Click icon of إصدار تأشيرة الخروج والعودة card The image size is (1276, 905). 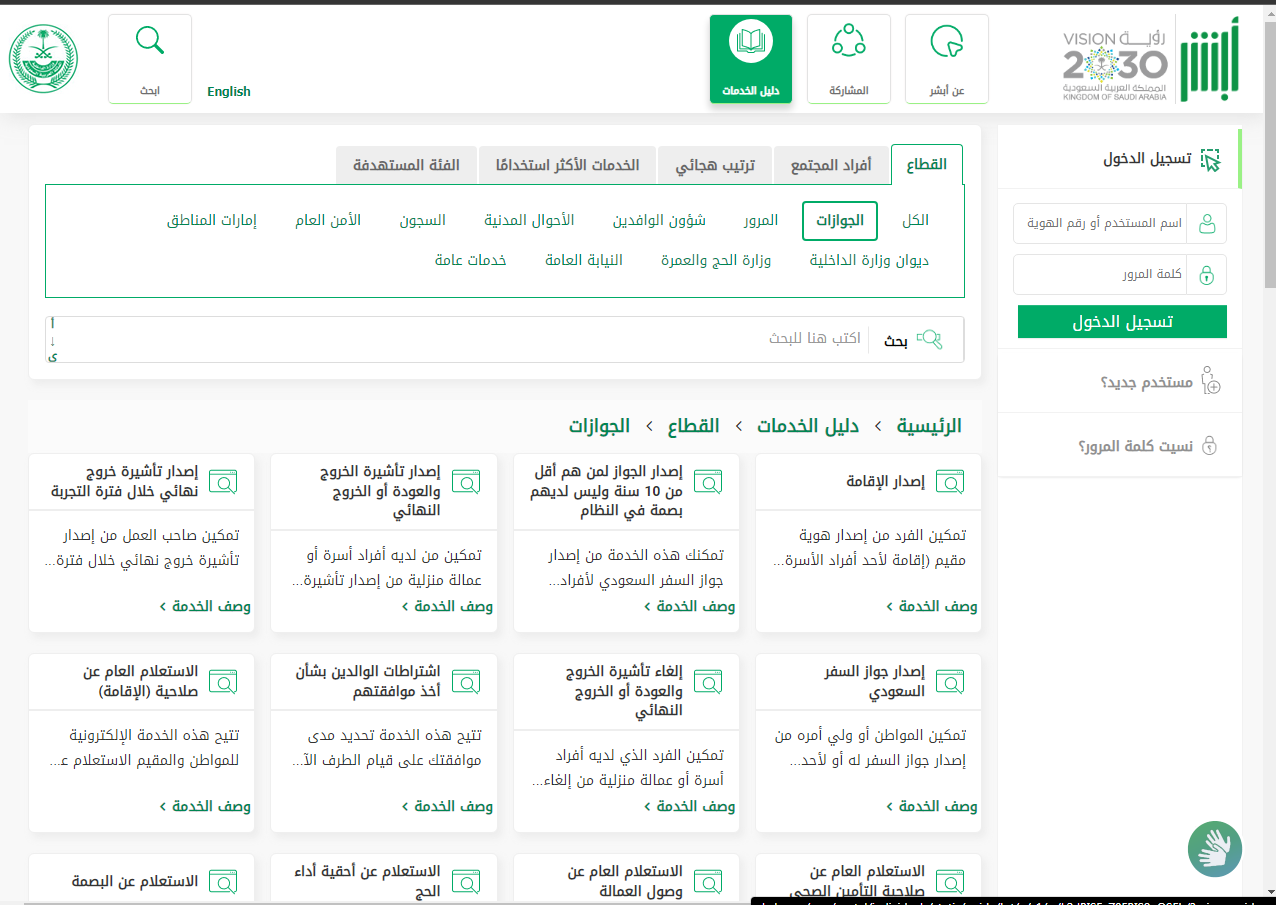(466, 481)
